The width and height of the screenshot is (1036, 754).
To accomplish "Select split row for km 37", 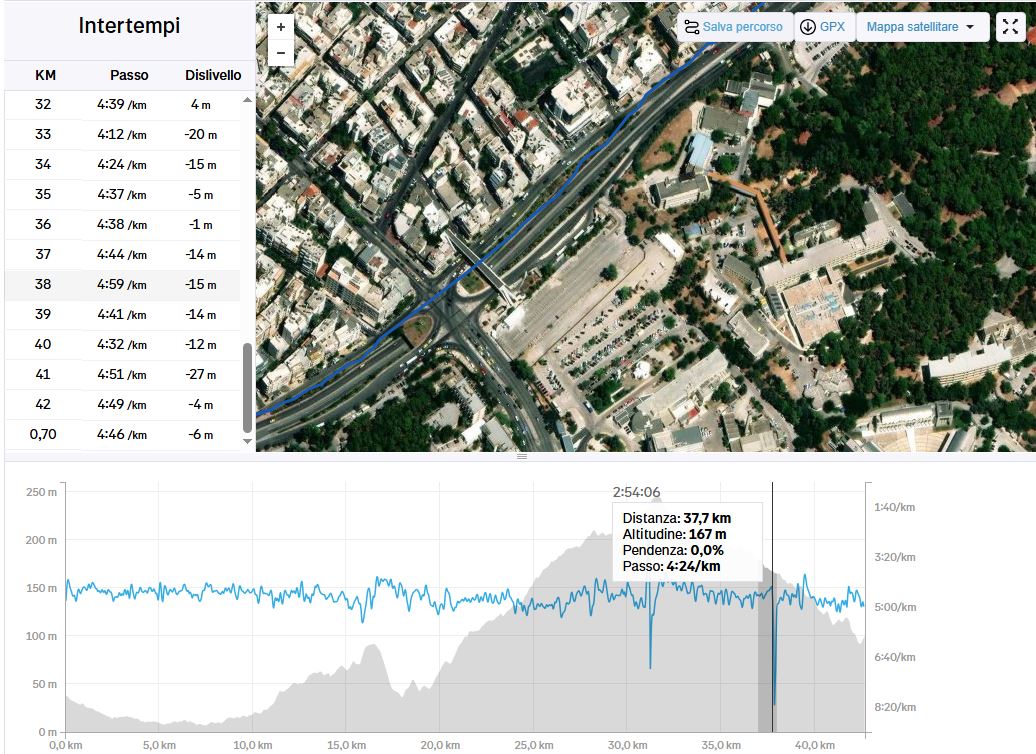I will point(123,254).
